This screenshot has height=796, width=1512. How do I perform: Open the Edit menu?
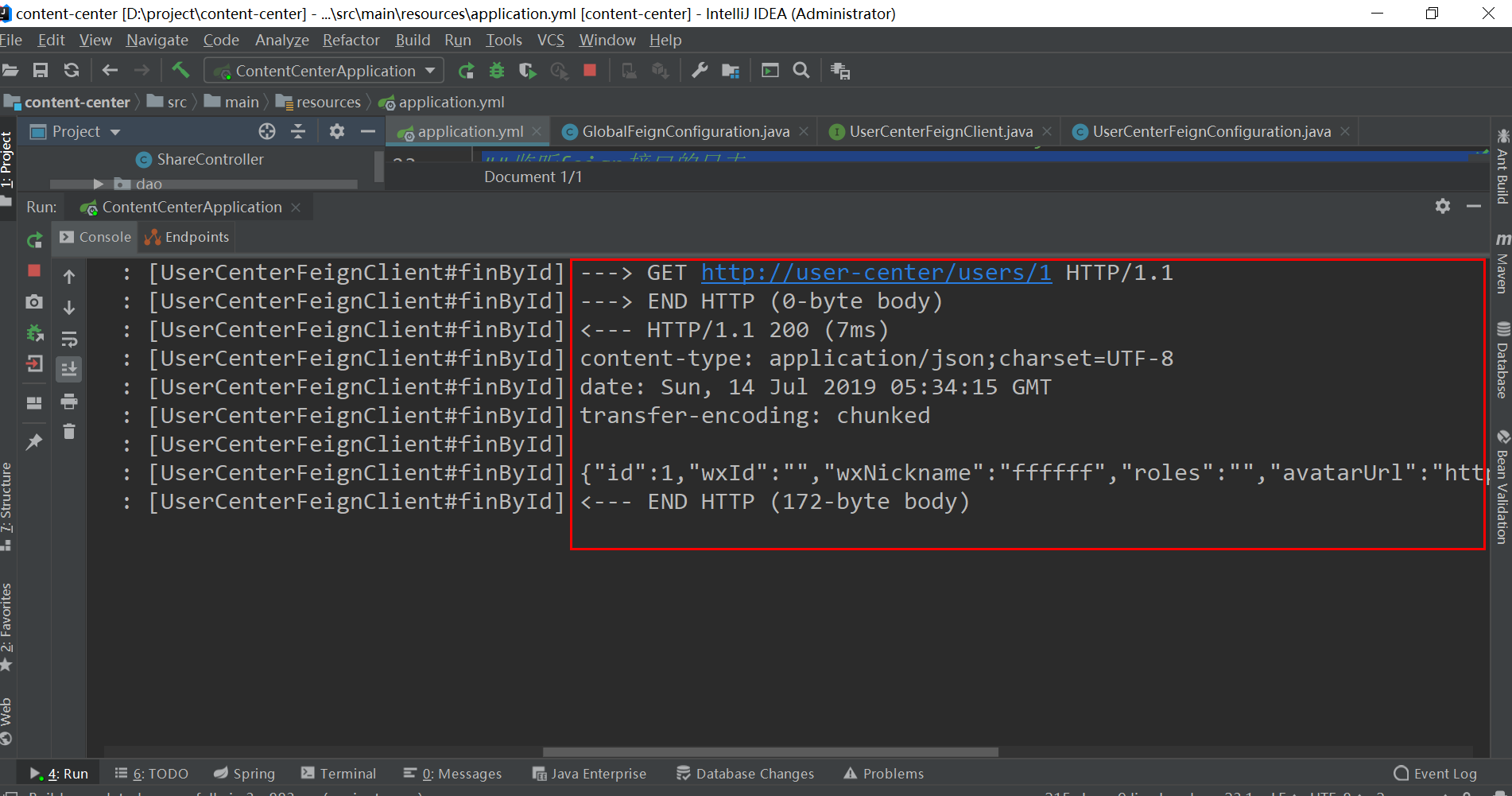51,40
